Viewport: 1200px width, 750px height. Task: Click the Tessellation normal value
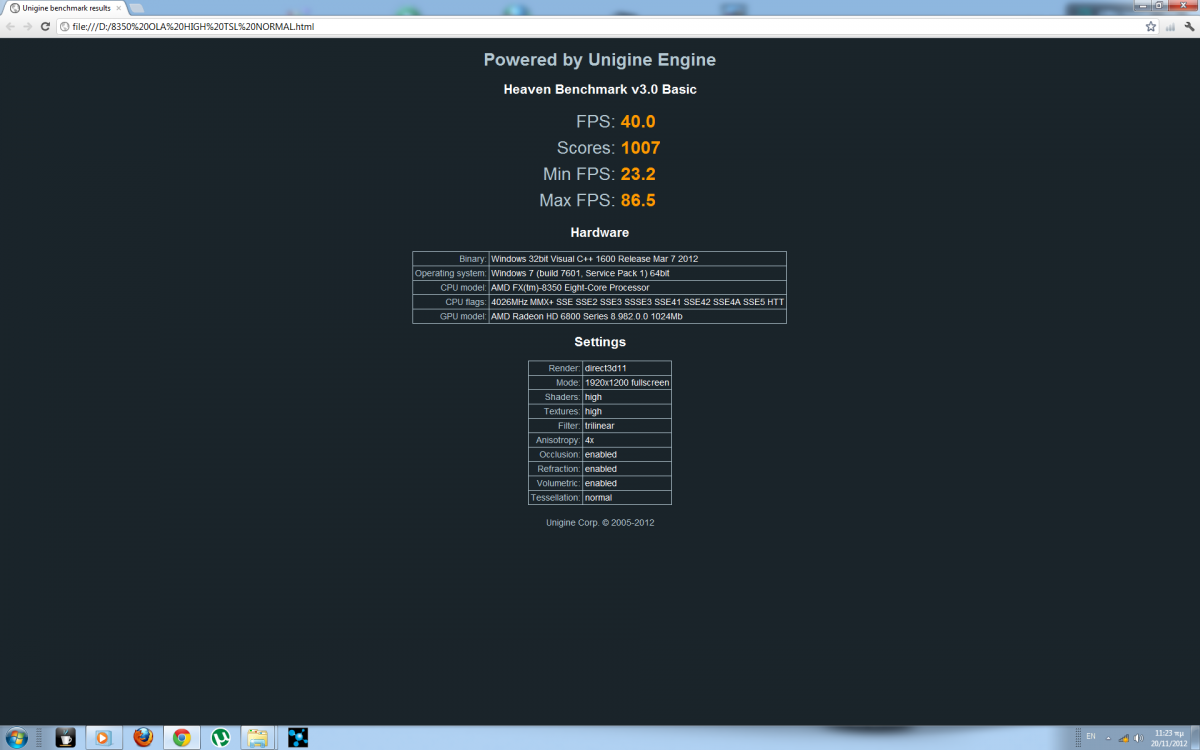click(627, 497)
